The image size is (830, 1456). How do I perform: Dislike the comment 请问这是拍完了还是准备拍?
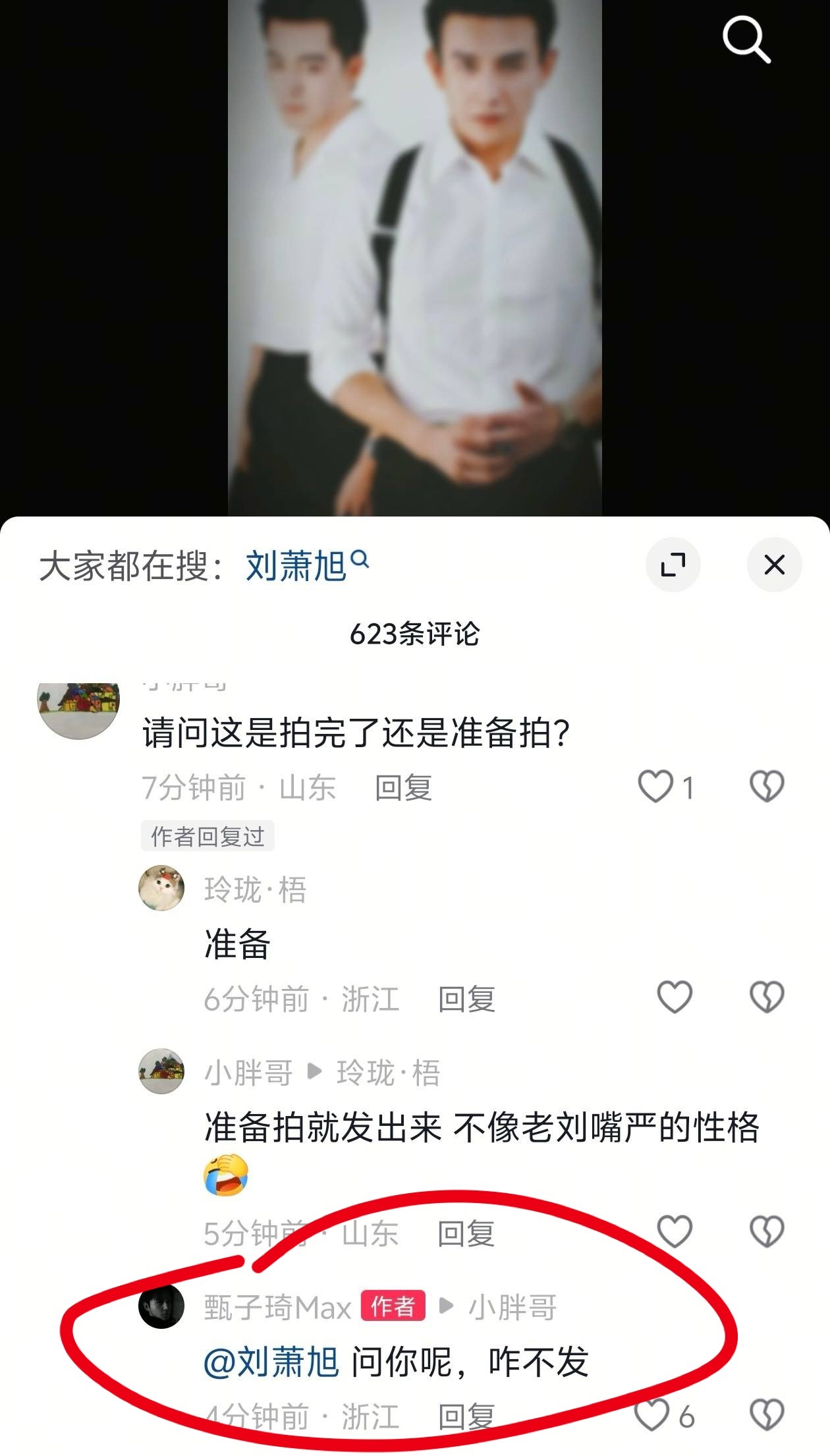click(767, 787)
